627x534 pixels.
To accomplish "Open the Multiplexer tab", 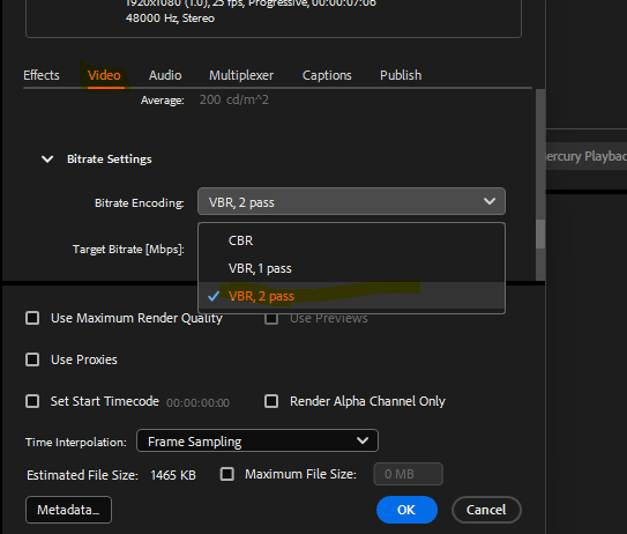I will tap(241, 75).
